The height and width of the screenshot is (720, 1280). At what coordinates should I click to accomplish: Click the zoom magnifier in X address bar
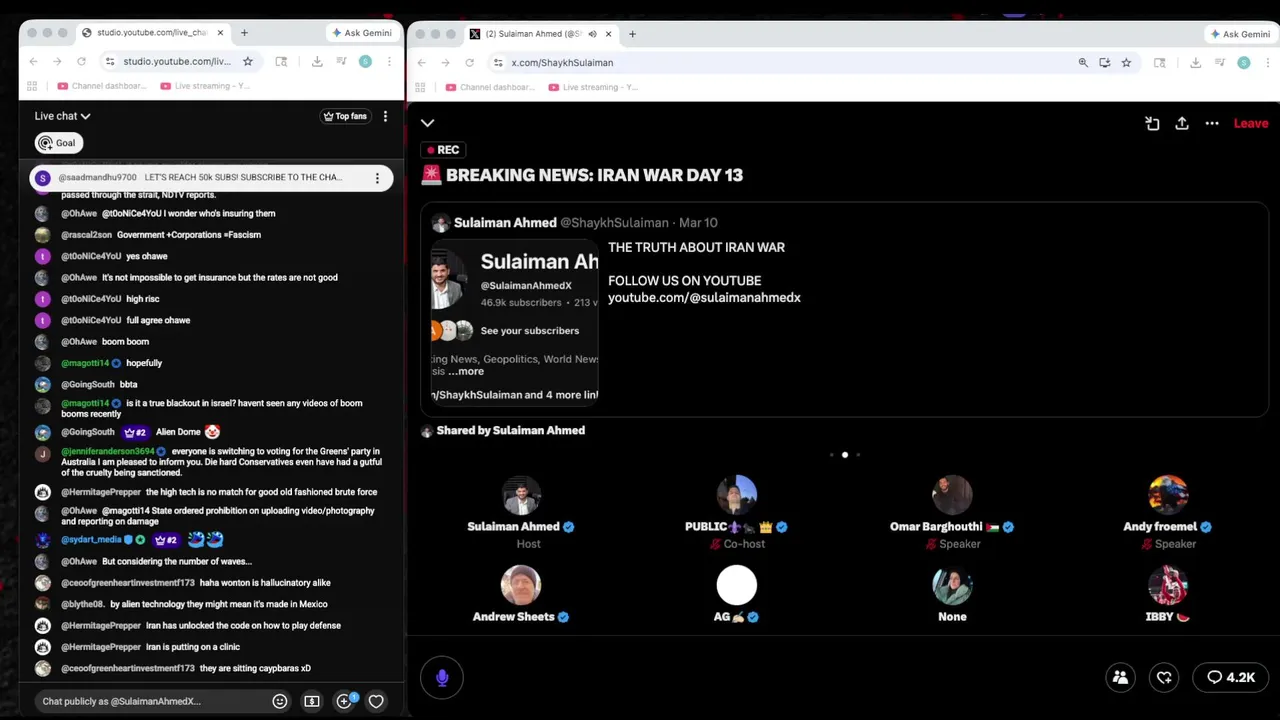[1083, 62]
